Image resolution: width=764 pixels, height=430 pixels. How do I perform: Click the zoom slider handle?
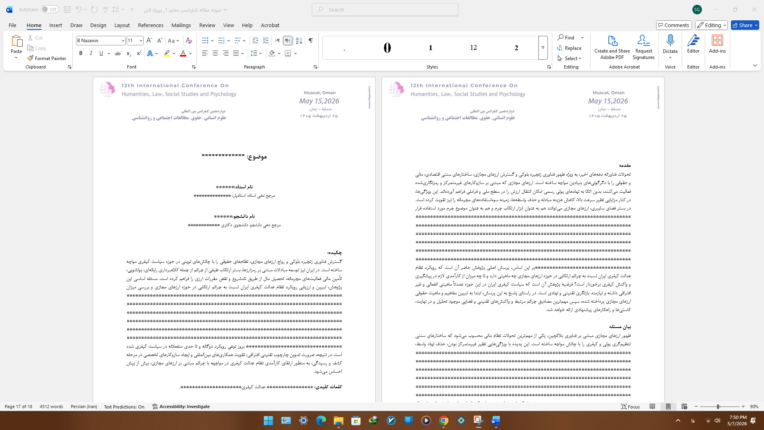718,407
